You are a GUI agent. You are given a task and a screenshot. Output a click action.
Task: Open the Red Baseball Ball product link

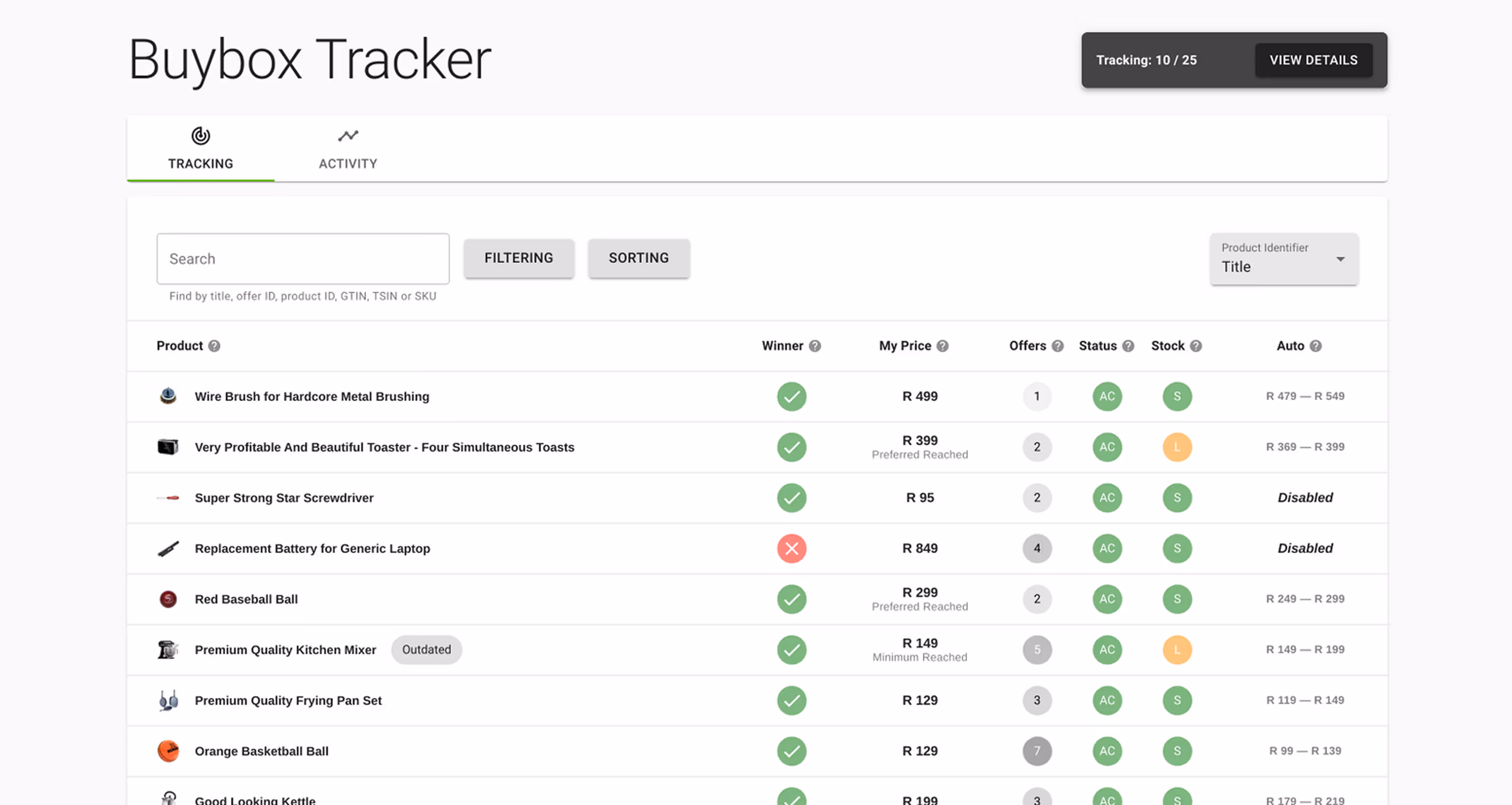[x=246, y=599]
